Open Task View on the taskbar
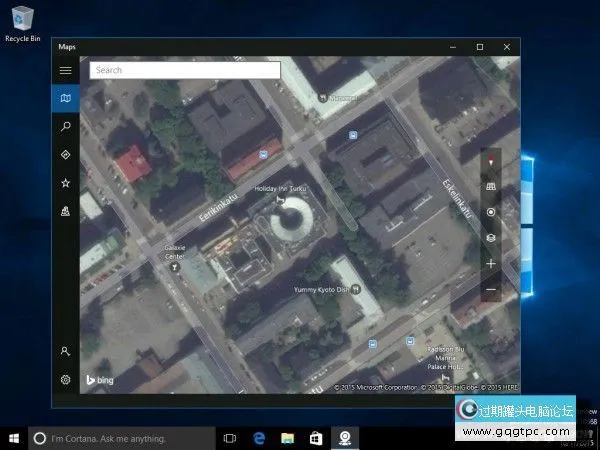Image resolution: width=600 pixels, height=450 pixels. pyautogui.click(x=230, y=438)
